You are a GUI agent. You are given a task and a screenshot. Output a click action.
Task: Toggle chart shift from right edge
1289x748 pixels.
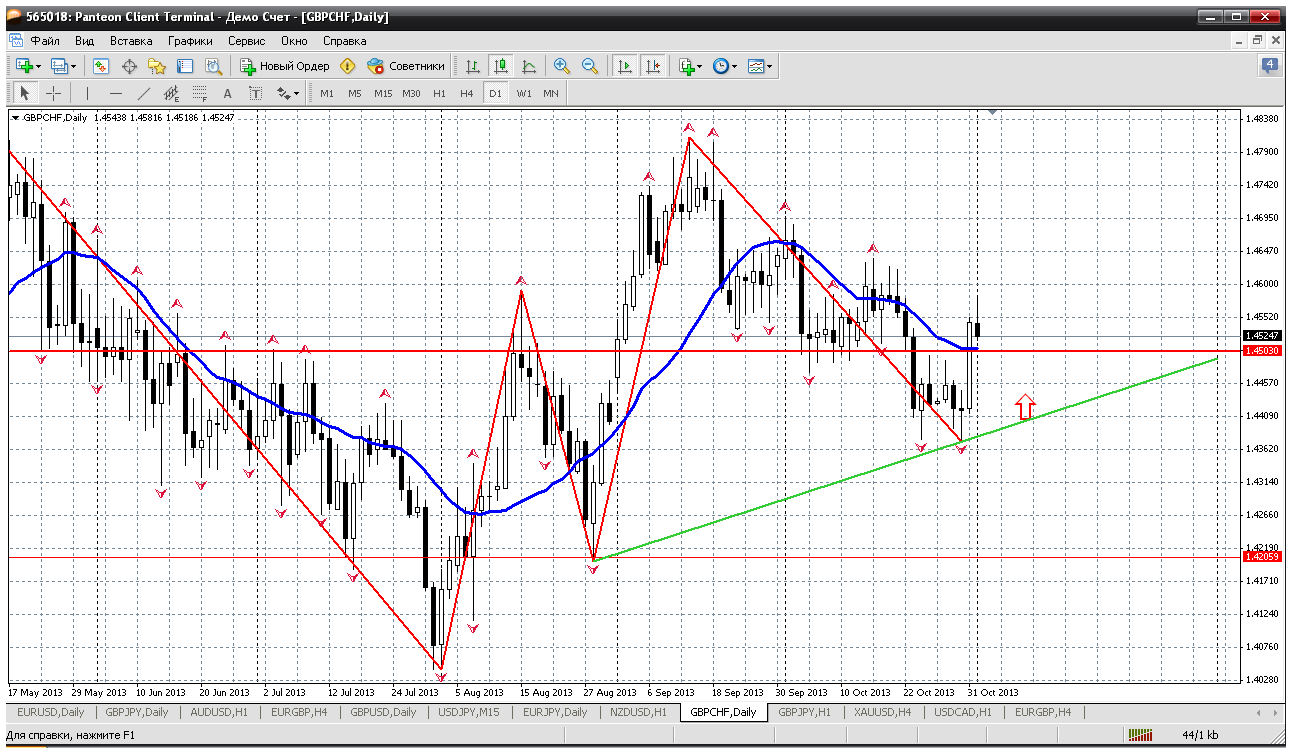tap(653, 66)
